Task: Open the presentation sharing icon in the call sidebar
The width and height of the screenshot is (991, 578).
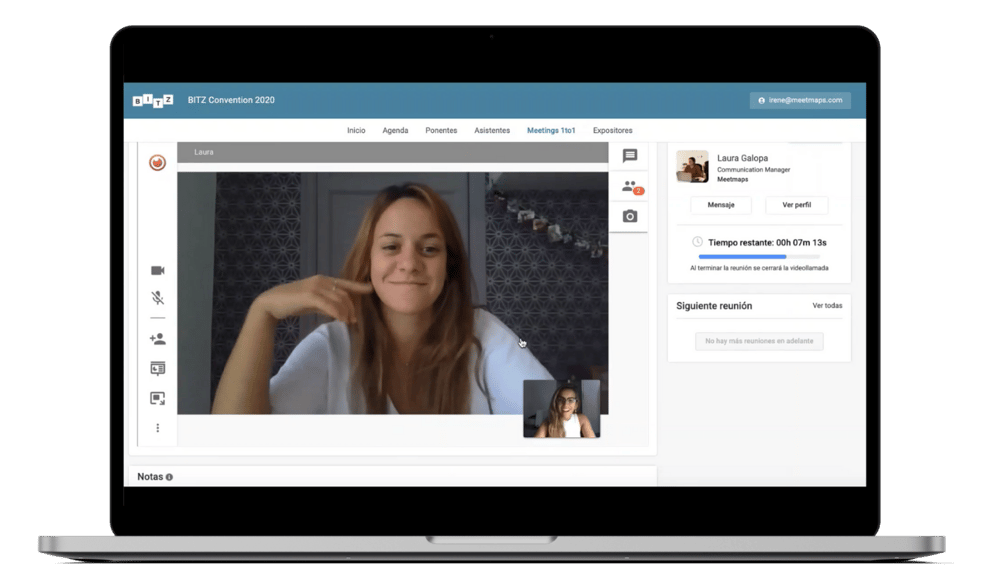Action: [x=157, y=369]
